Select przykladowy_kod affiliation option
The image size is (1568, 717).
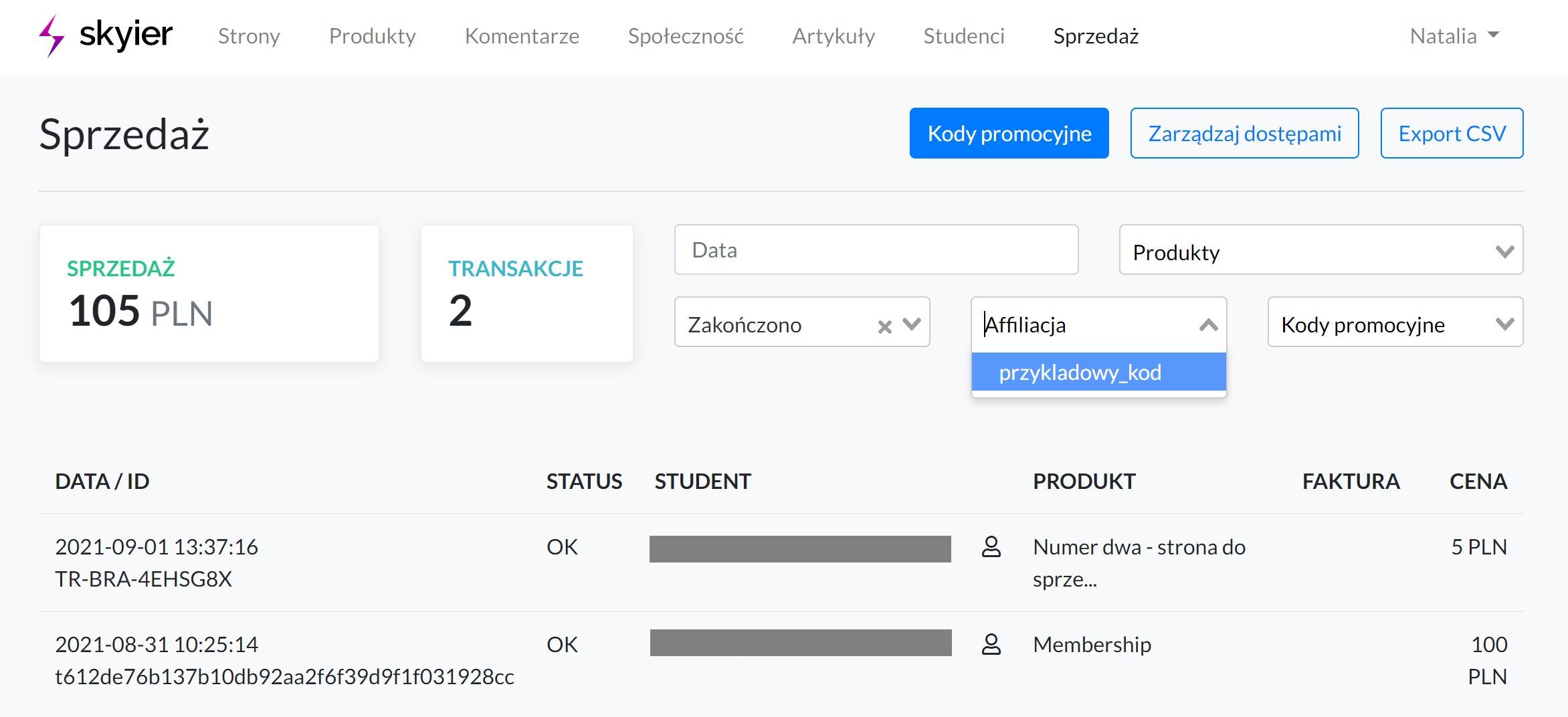click(1098, 373)
